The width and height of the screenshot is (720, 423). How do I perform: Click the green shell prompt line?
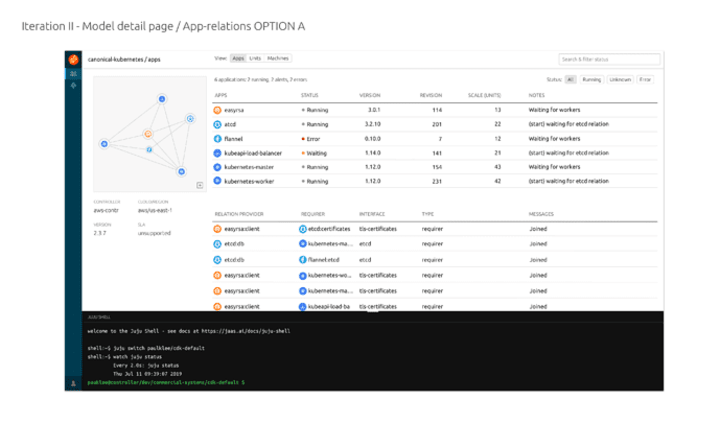(x=166, y=382)
